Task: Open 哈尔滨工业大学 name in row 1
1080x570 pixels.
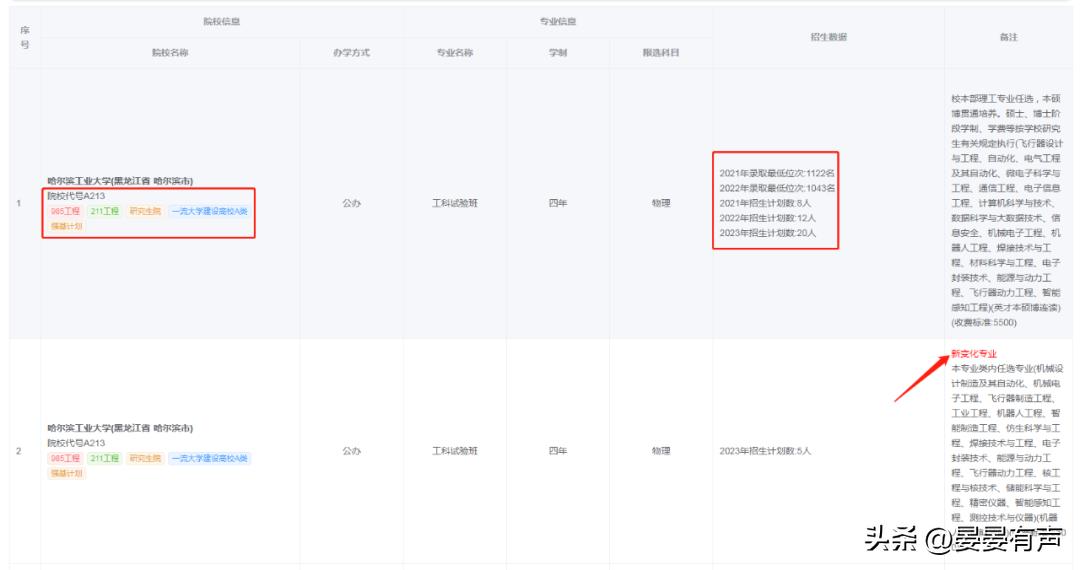Action: coord(121,181)
